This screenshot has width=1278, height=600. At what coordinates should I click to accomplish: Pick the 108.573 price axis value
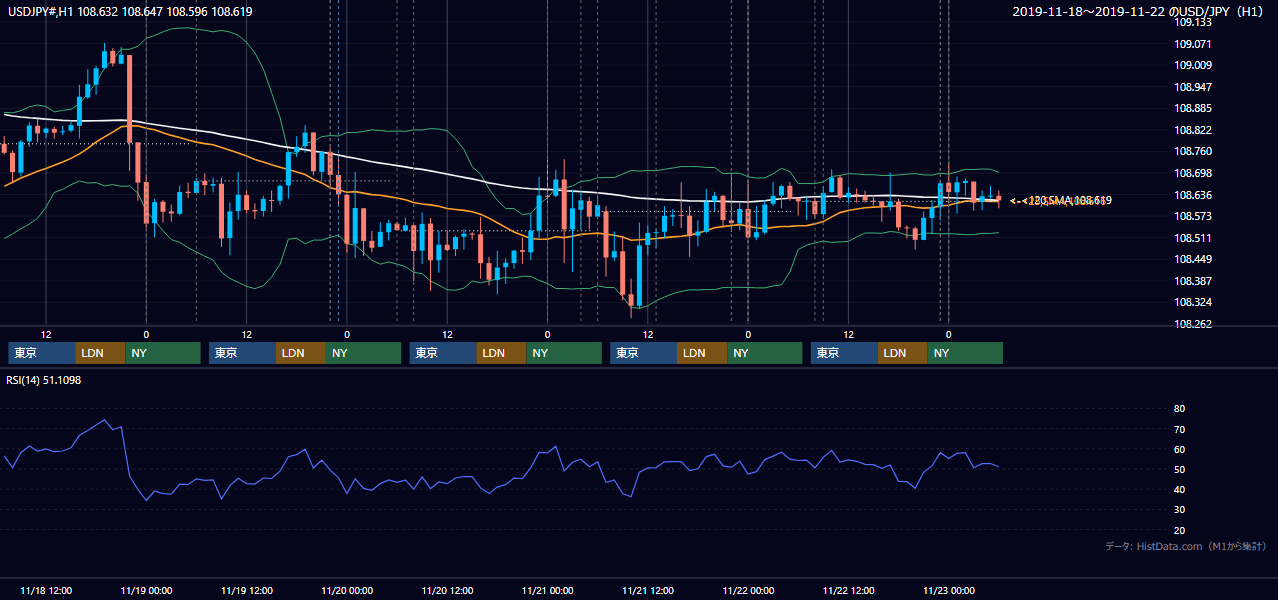tap(1192, 216)
